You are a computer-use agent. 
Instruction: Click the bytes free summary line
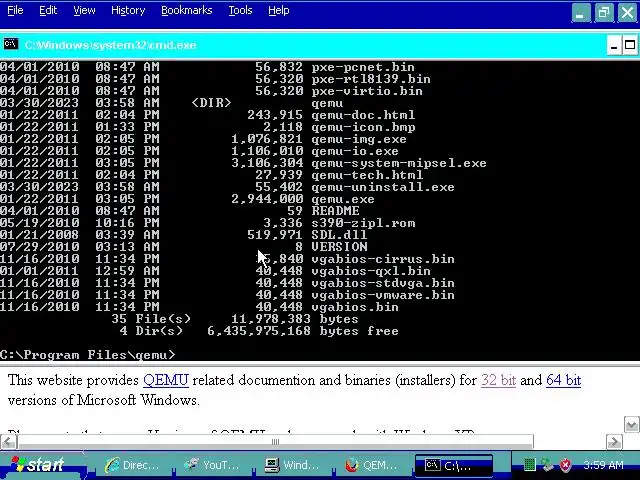pos(259,331)
